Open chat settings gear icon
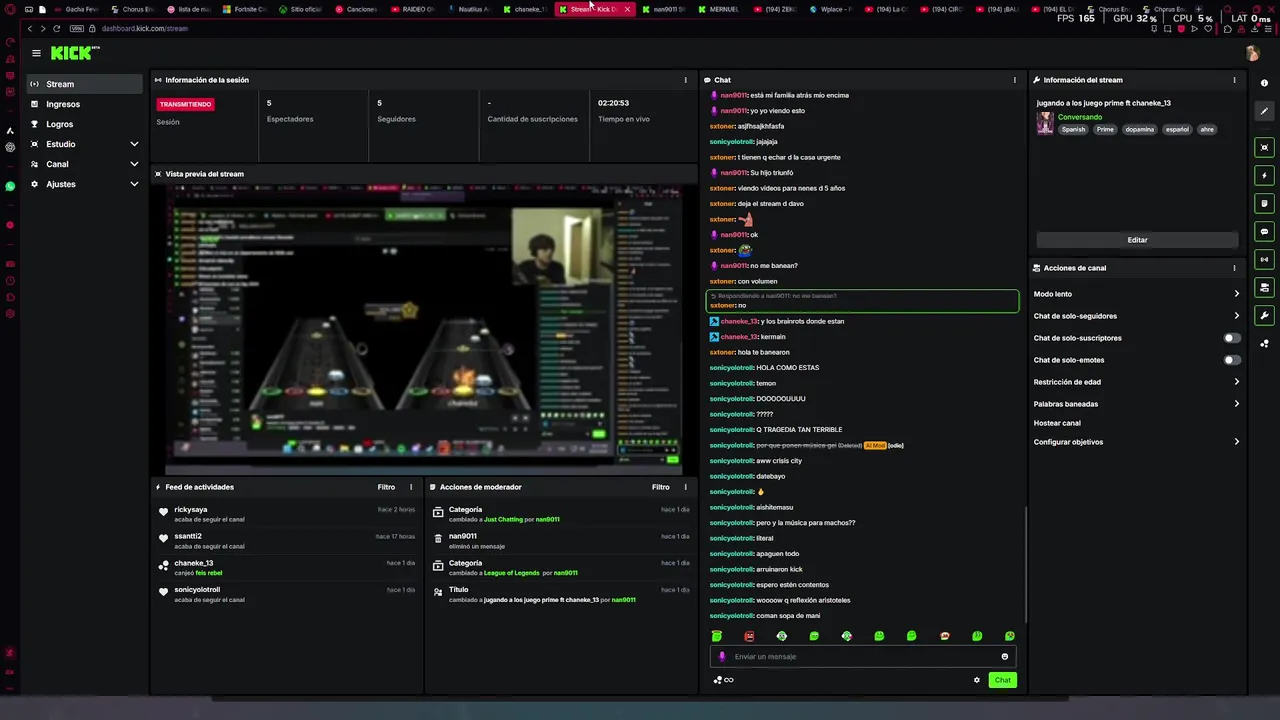The width and height of the screenshot is (1280, 720). point(977,680)
